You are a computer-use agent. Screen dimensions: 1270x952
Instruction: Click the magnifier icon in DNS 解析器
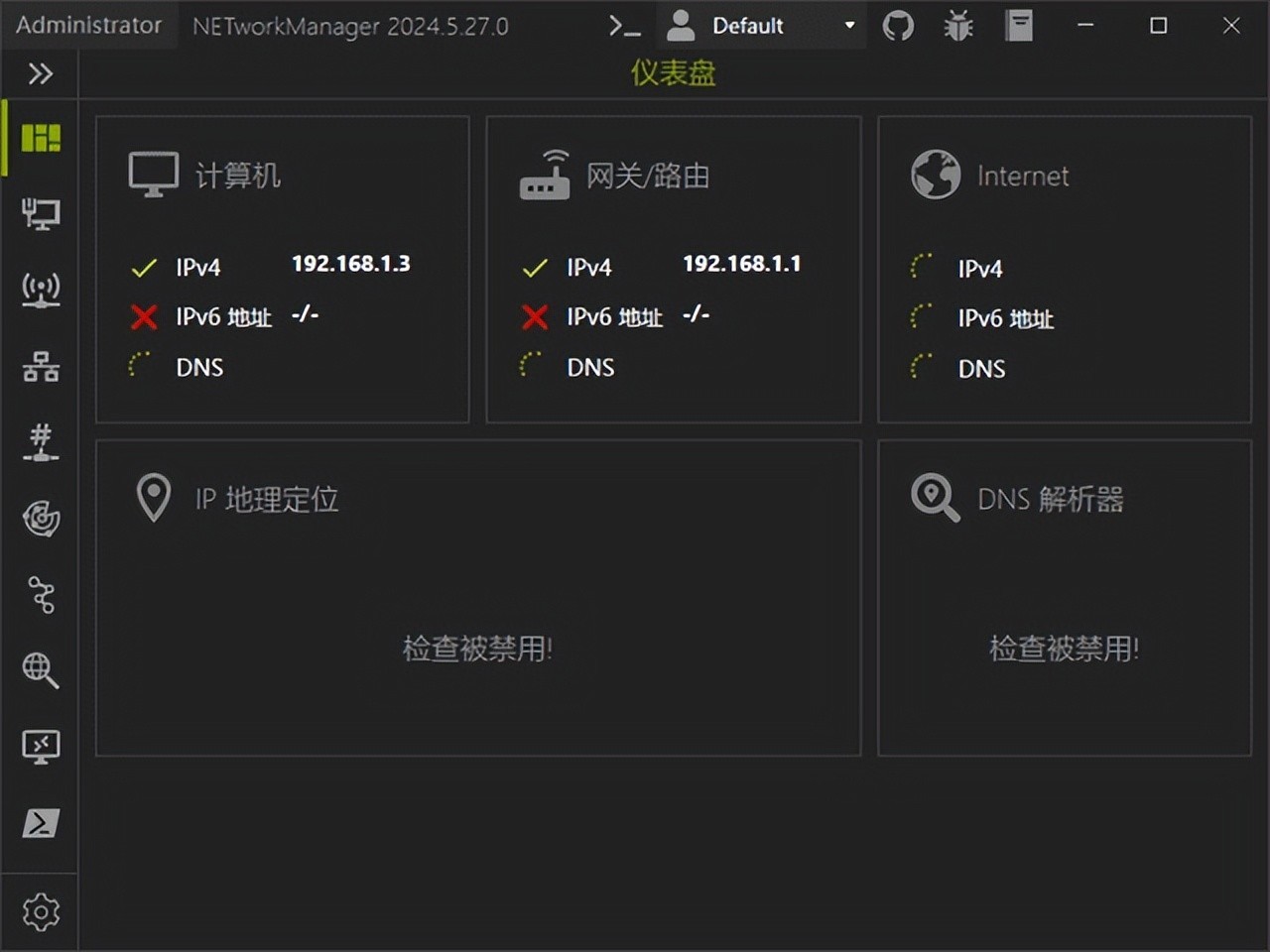[x=936, y=498]
